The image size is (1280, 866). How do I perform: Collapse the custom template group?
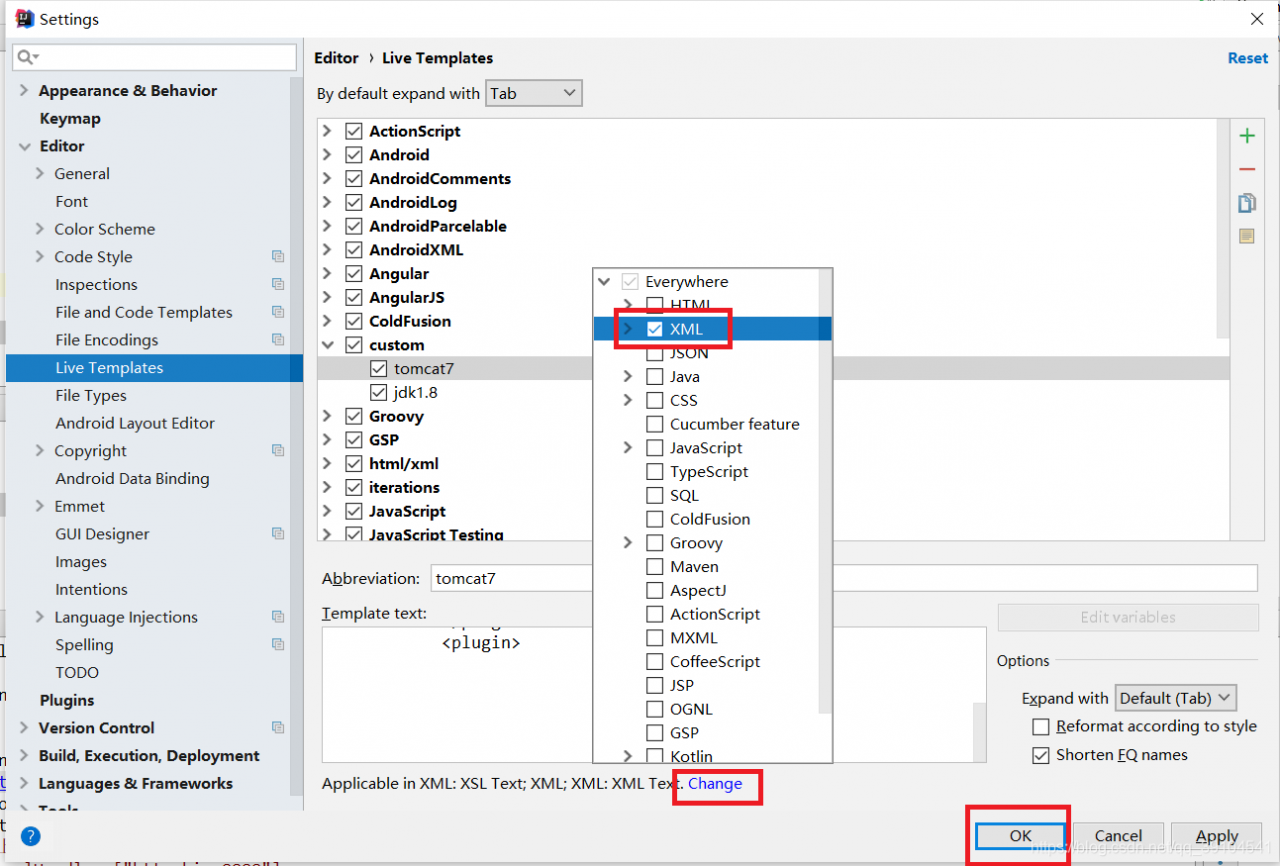coord(327,345)
